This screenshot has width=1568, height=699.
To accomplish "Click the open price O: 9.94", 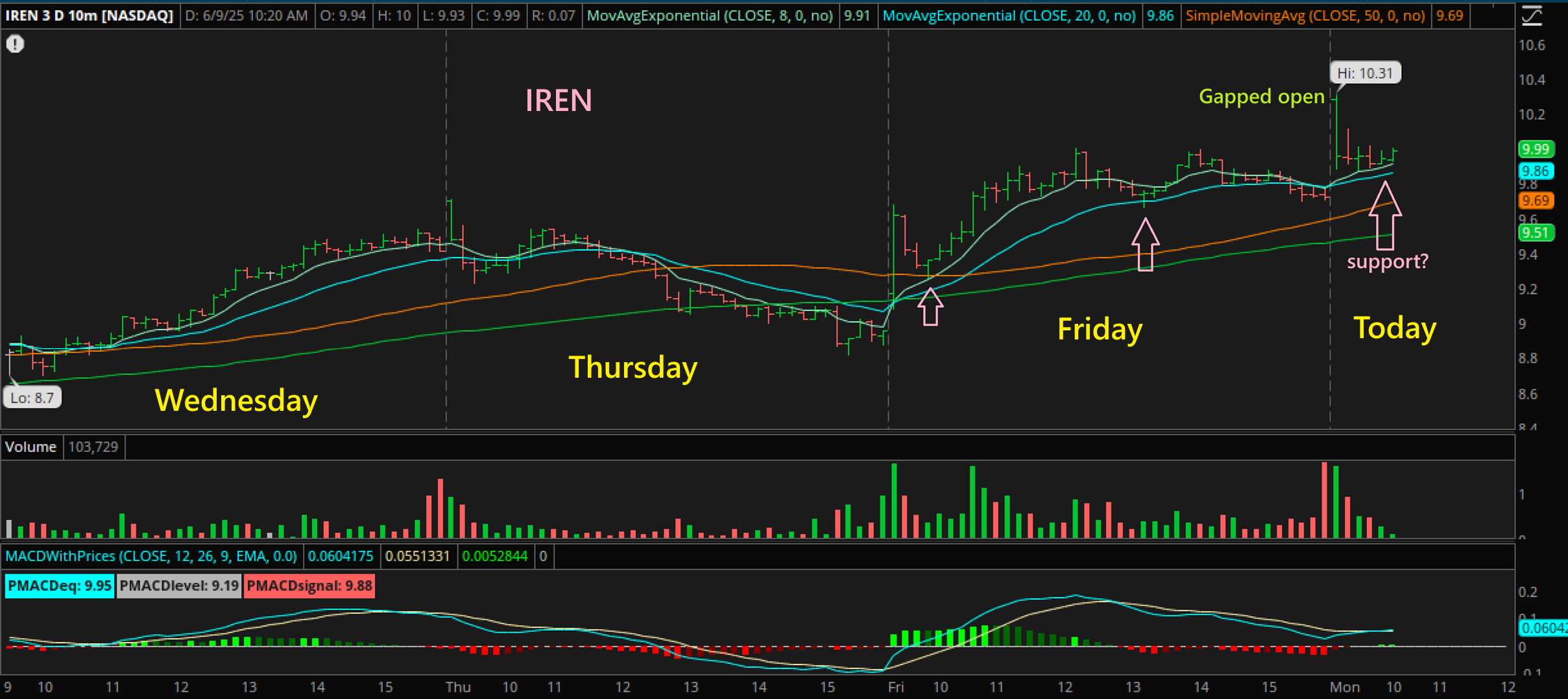I will point(343,16).
